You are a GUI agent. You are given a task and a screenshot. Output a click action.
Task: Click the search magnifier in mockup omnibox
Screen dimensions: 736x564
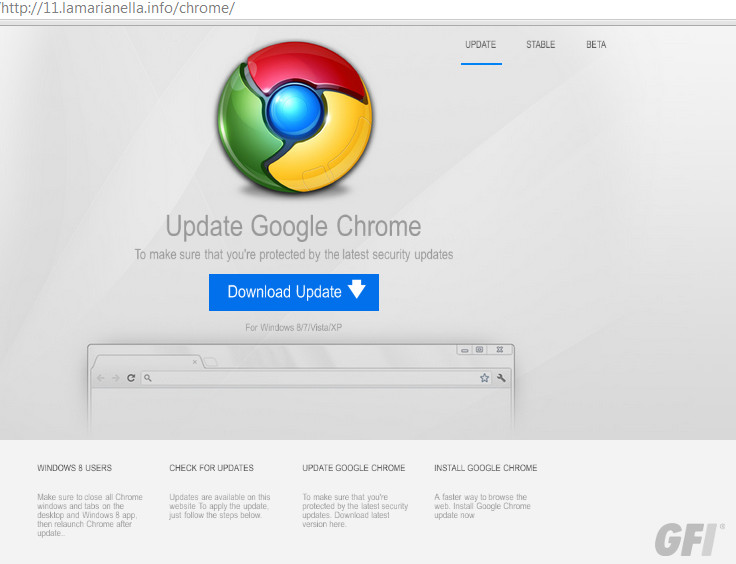point(148,378)
